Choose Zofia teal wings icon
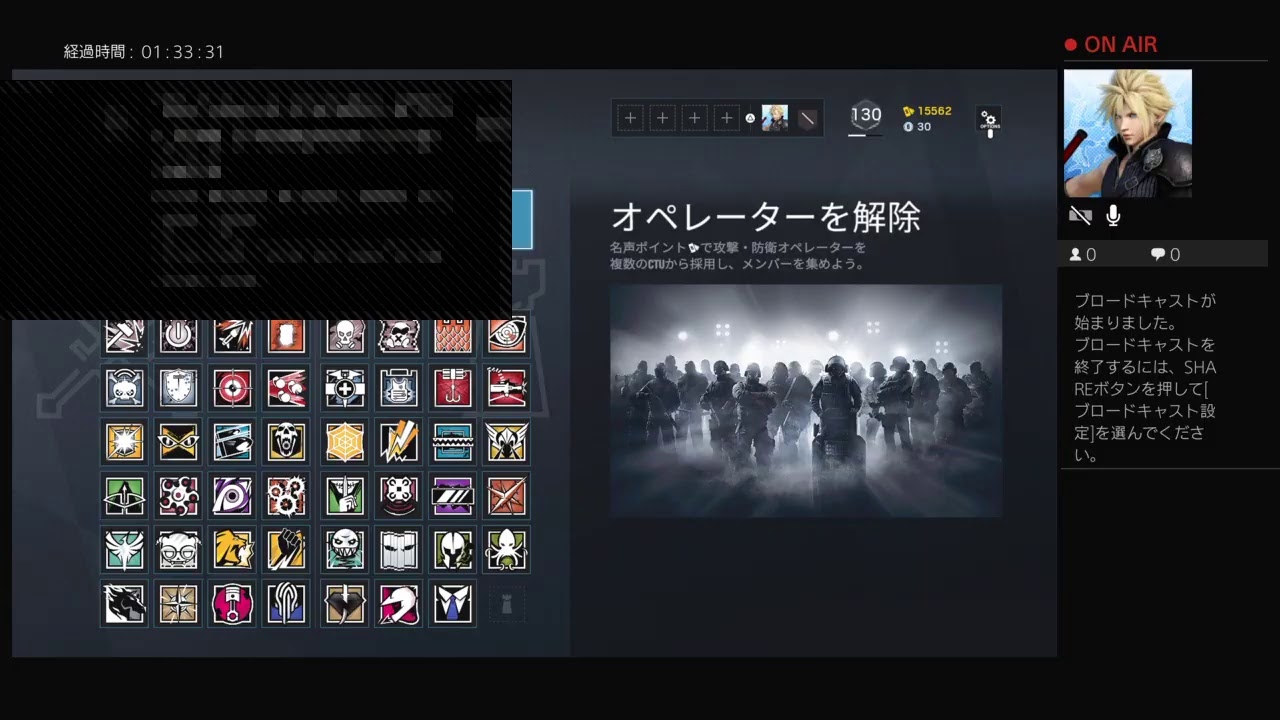Viewport: 1280px width, 720px height. point(125,550)
